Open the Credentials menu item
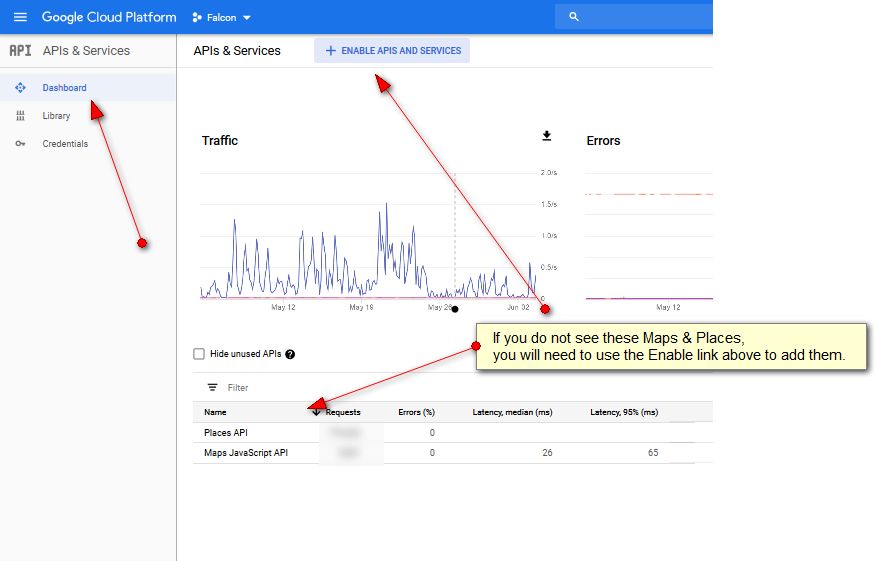The width and height of the screenshot is (877, 561). click(x=88, y=144)
